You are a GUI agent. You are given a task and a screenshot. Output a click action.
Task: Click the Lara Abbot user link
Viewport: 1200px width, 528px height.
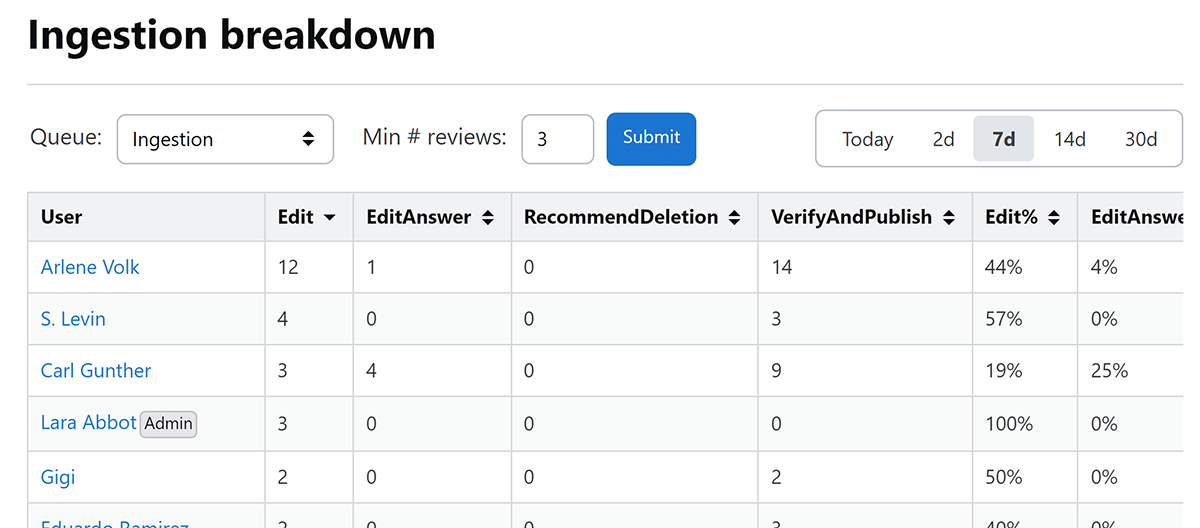click(x=88, y=423)
